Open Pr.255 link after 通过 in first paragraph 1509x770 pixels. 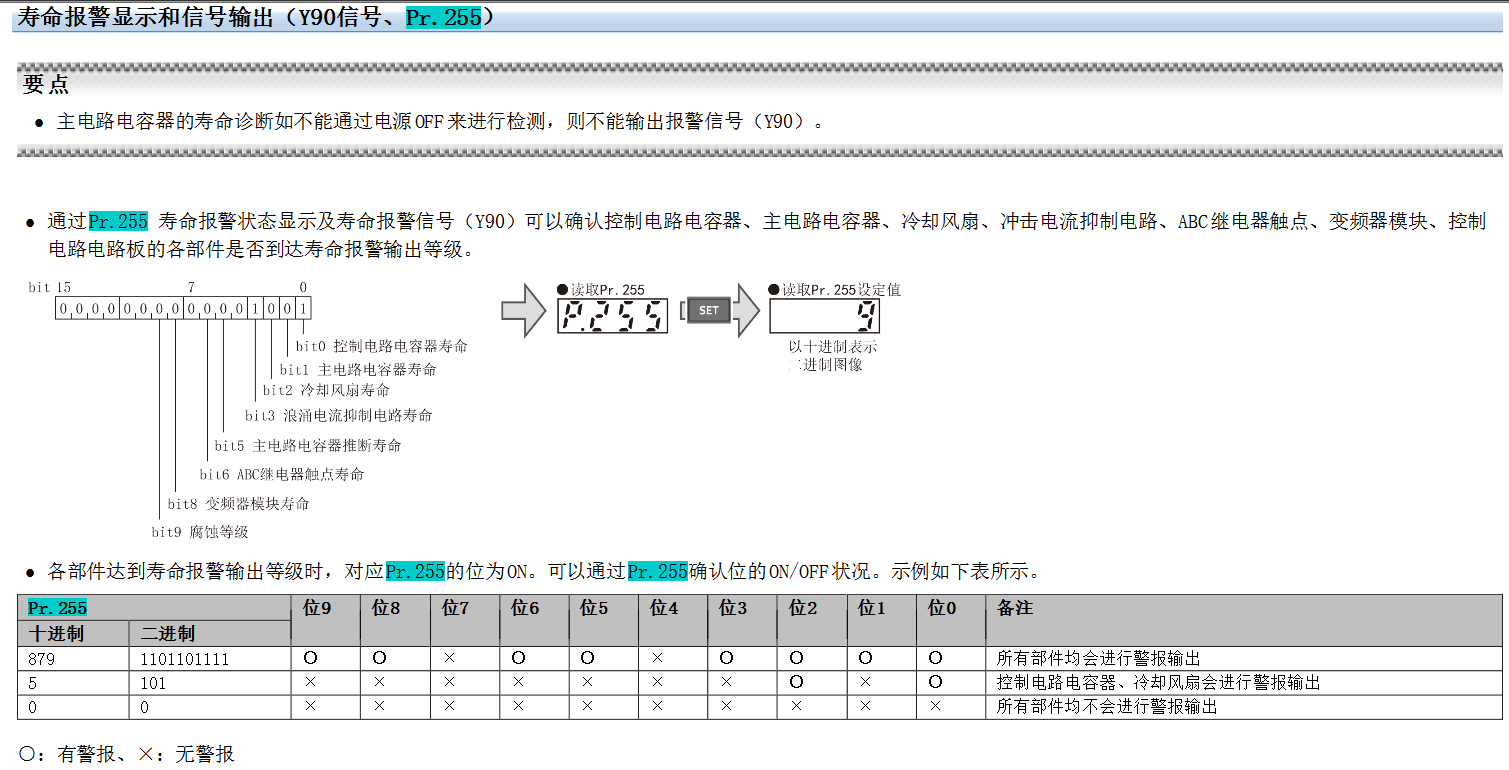pos(118,221)
